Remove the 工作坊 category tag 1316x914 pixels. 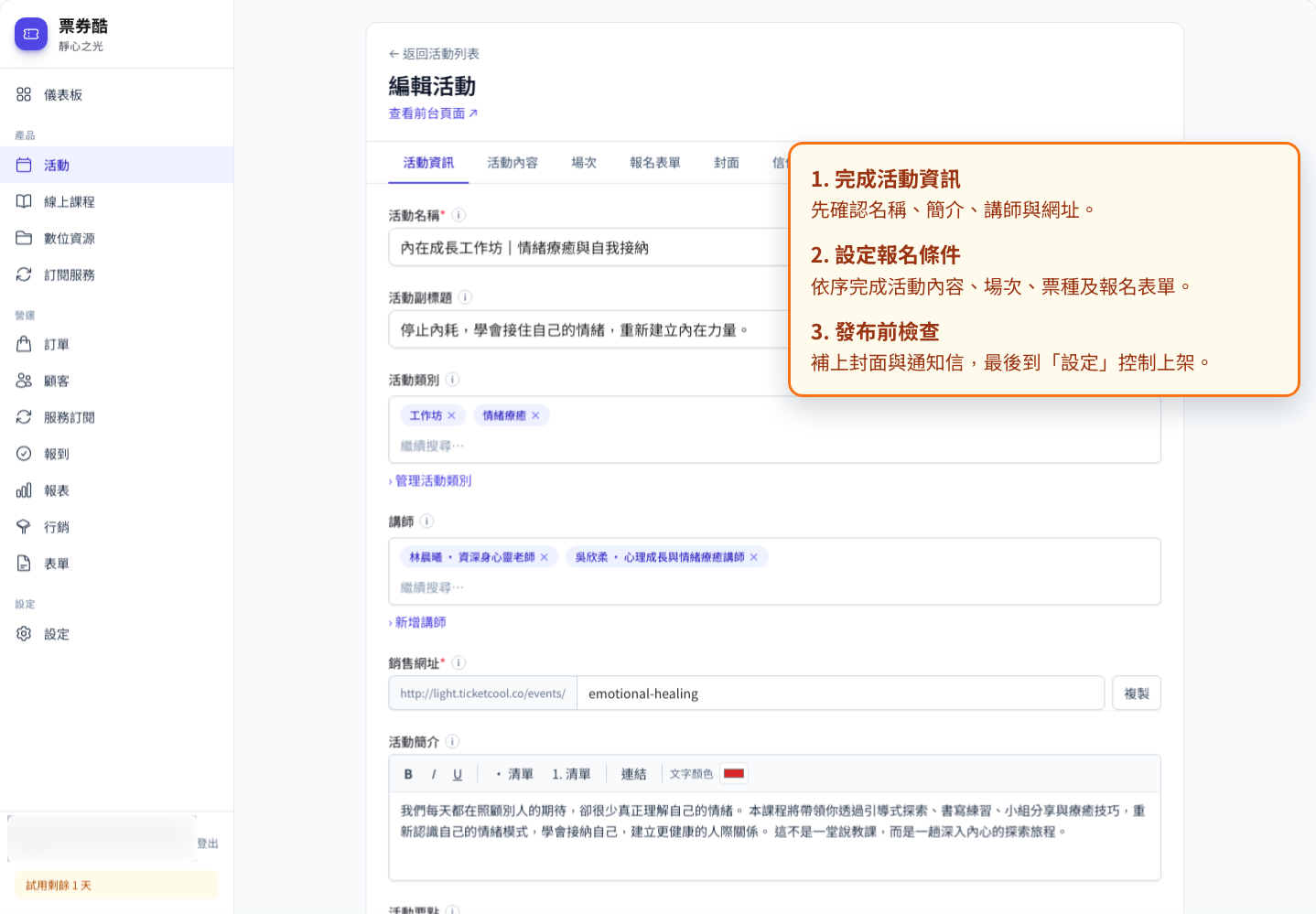[x=451, y=415]
